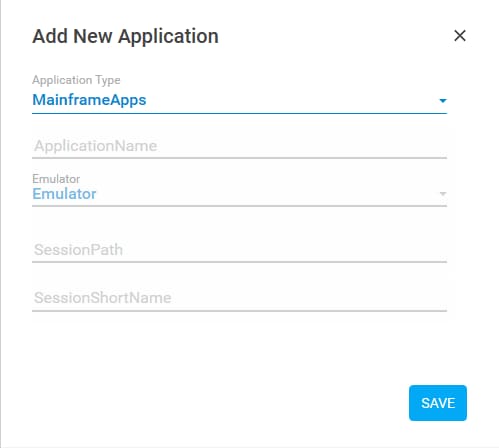
Task: Click the small gray Emulator label
Action: 56,179
